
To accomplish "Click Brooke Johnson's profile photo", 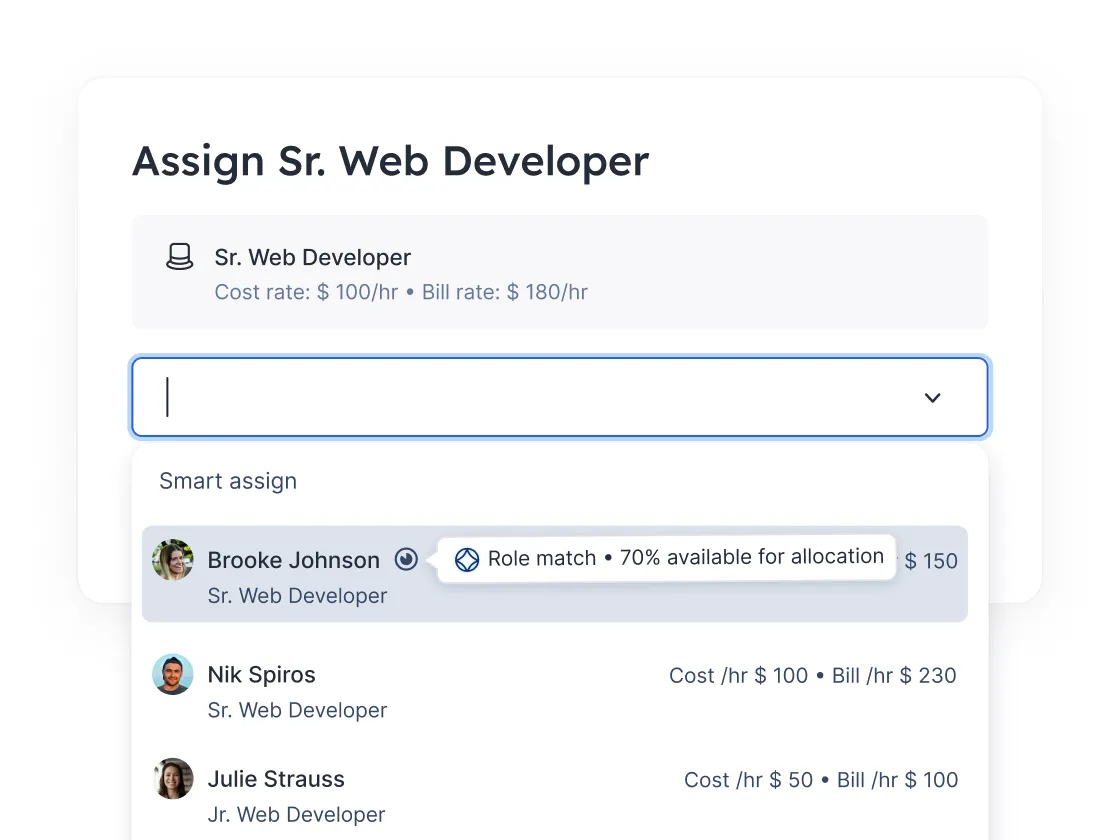I will coord(172,560).
